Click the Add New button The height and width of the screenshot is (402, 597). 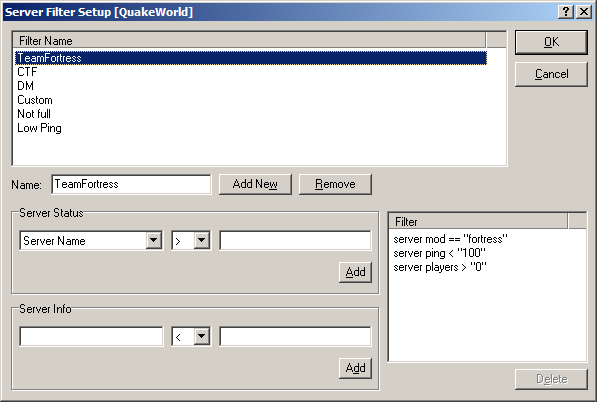click(x=255, y=184)
